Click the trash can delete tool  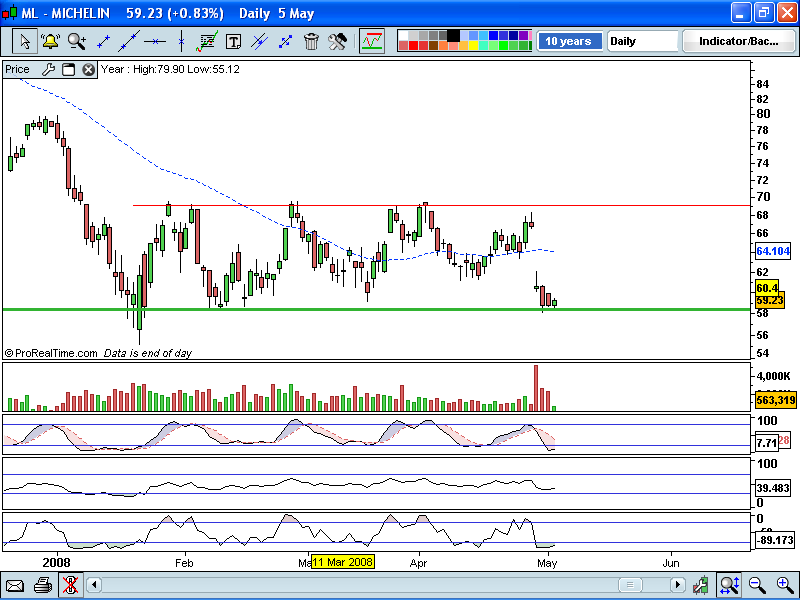point(311,41)
